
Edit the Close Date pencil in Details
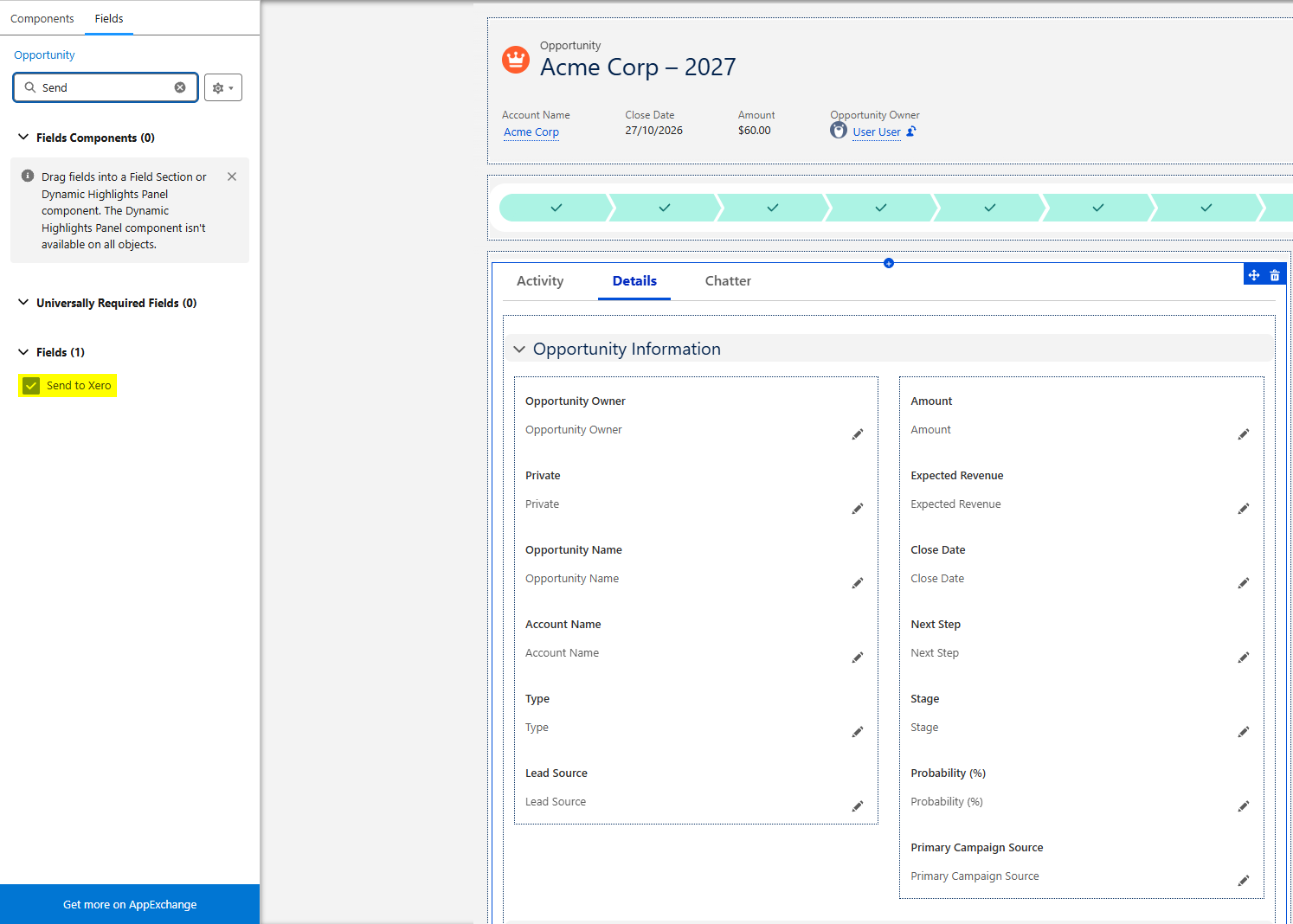point(1243,583)
